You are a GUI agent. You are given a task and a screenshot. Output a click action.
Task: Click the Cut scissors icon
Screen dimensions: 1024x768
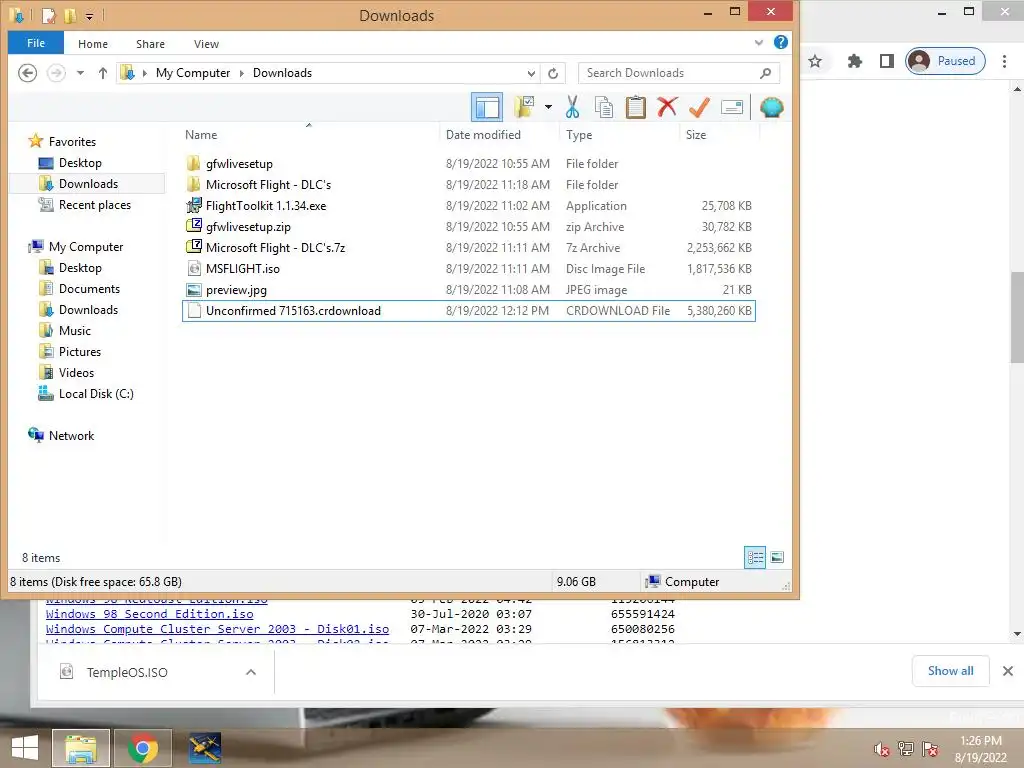coord(573,107)
